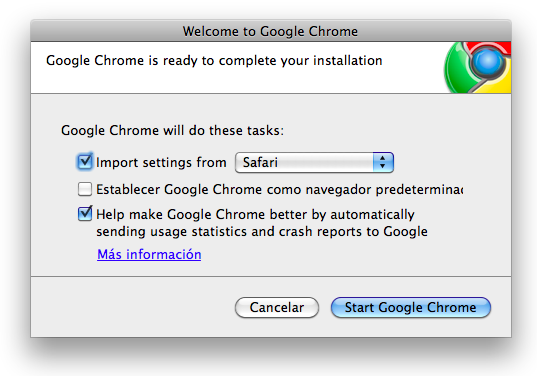Disable the usage statistics checkbox
The width and height of the screenshot is (537, 376).
click(x=85, y=214)
